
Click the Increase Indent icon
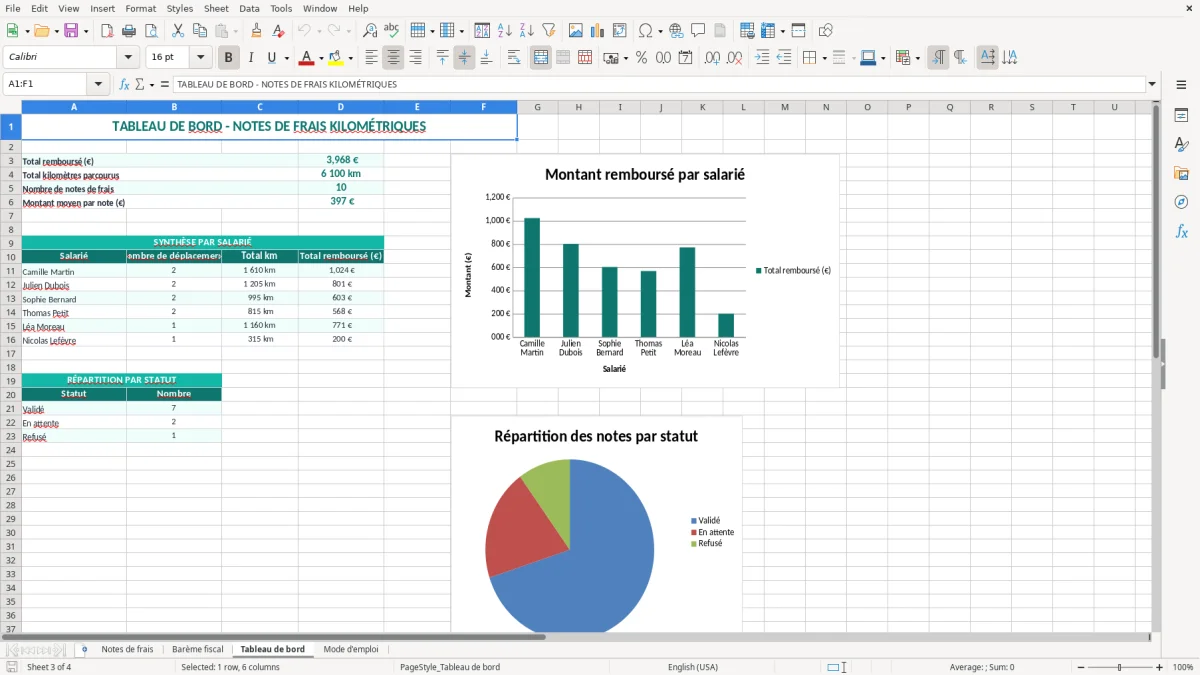point(762,58)
